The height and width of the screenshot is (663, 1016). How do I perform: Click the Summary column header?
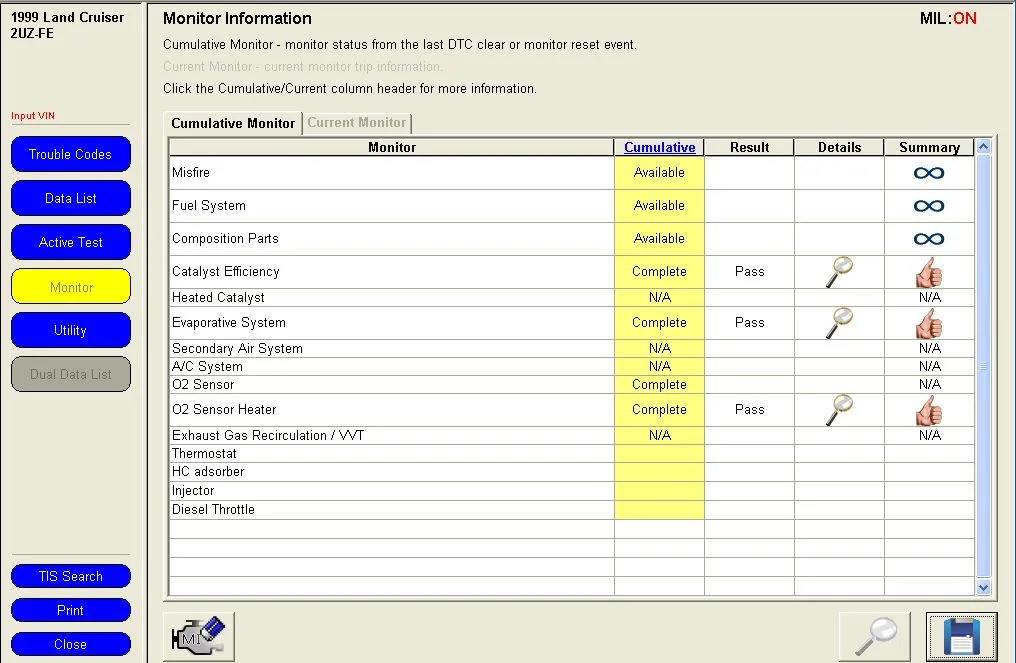pyautogui.click(x=929, y=148)
